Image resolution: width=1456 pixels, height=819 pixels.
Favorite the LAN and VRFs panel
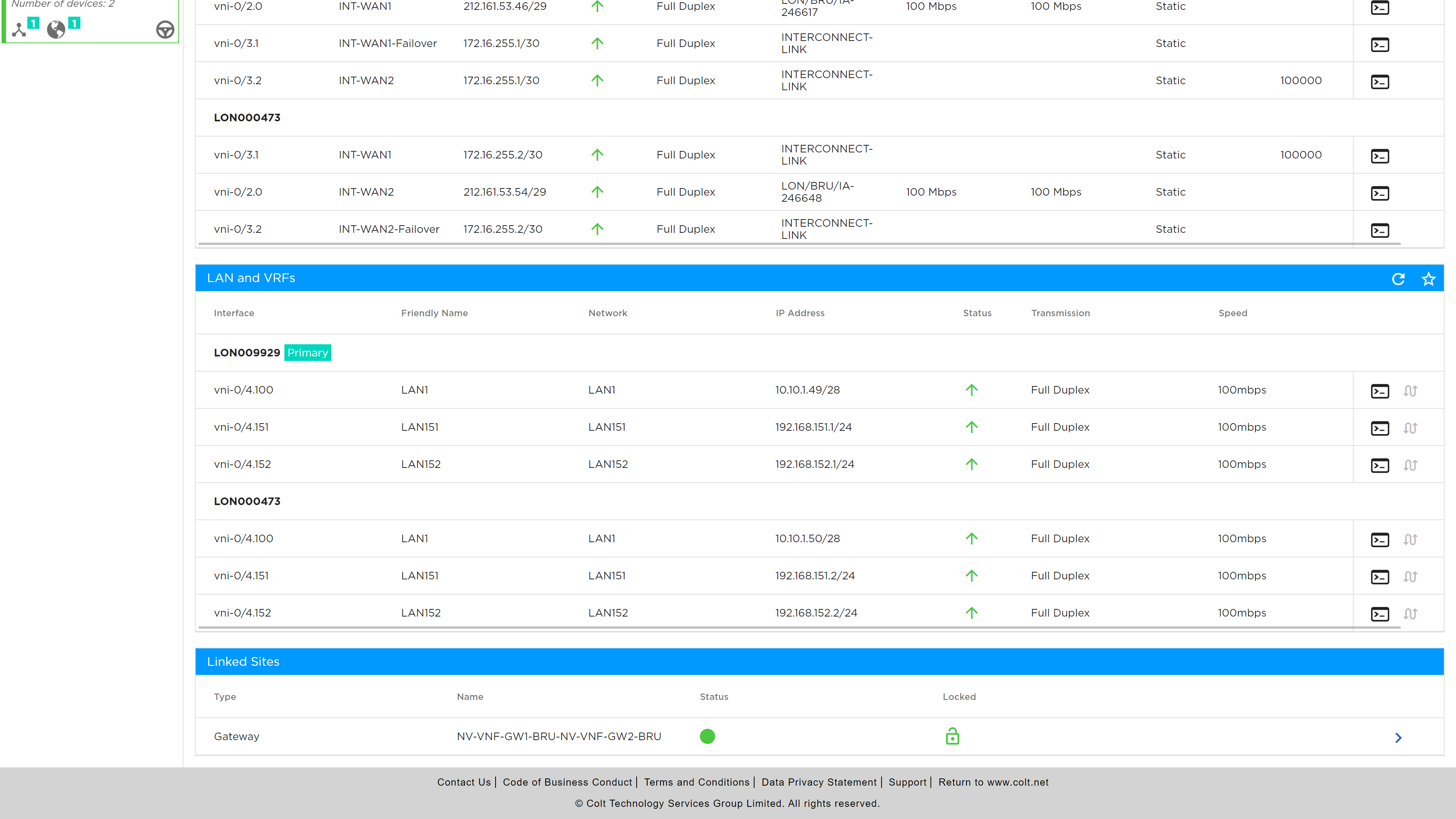(1428, 279)
